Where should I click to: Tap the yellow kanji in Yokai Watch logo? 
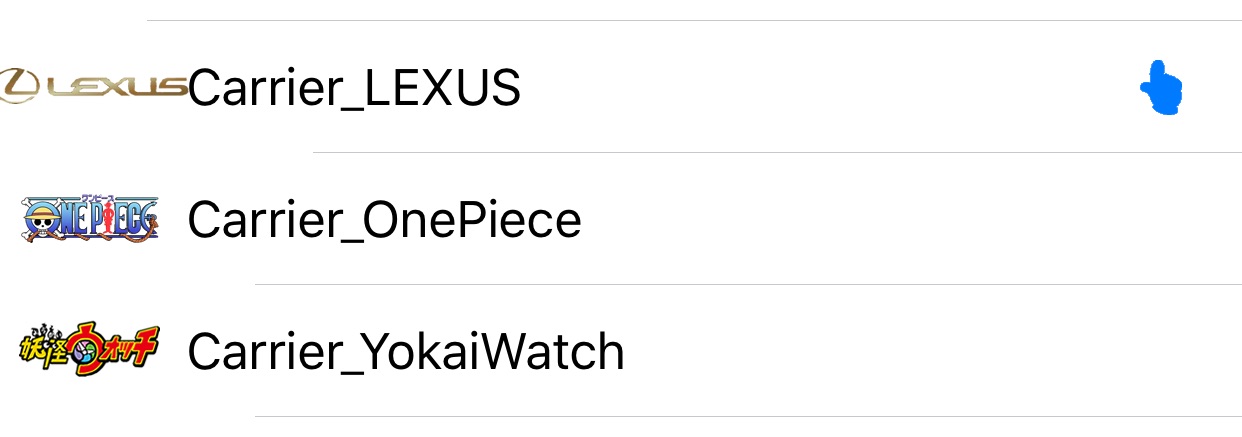[x=43, y=351]
